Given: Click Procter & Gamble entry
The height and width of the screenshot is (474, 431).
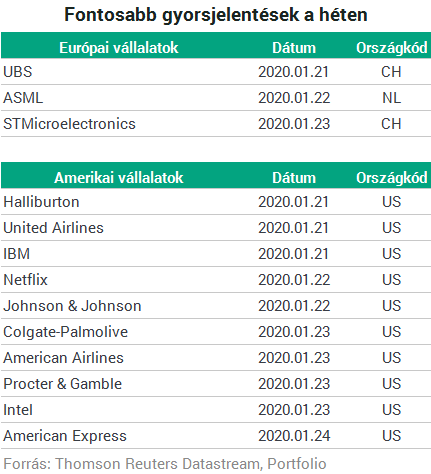Looking at the screenshot, I should (63, 384).
